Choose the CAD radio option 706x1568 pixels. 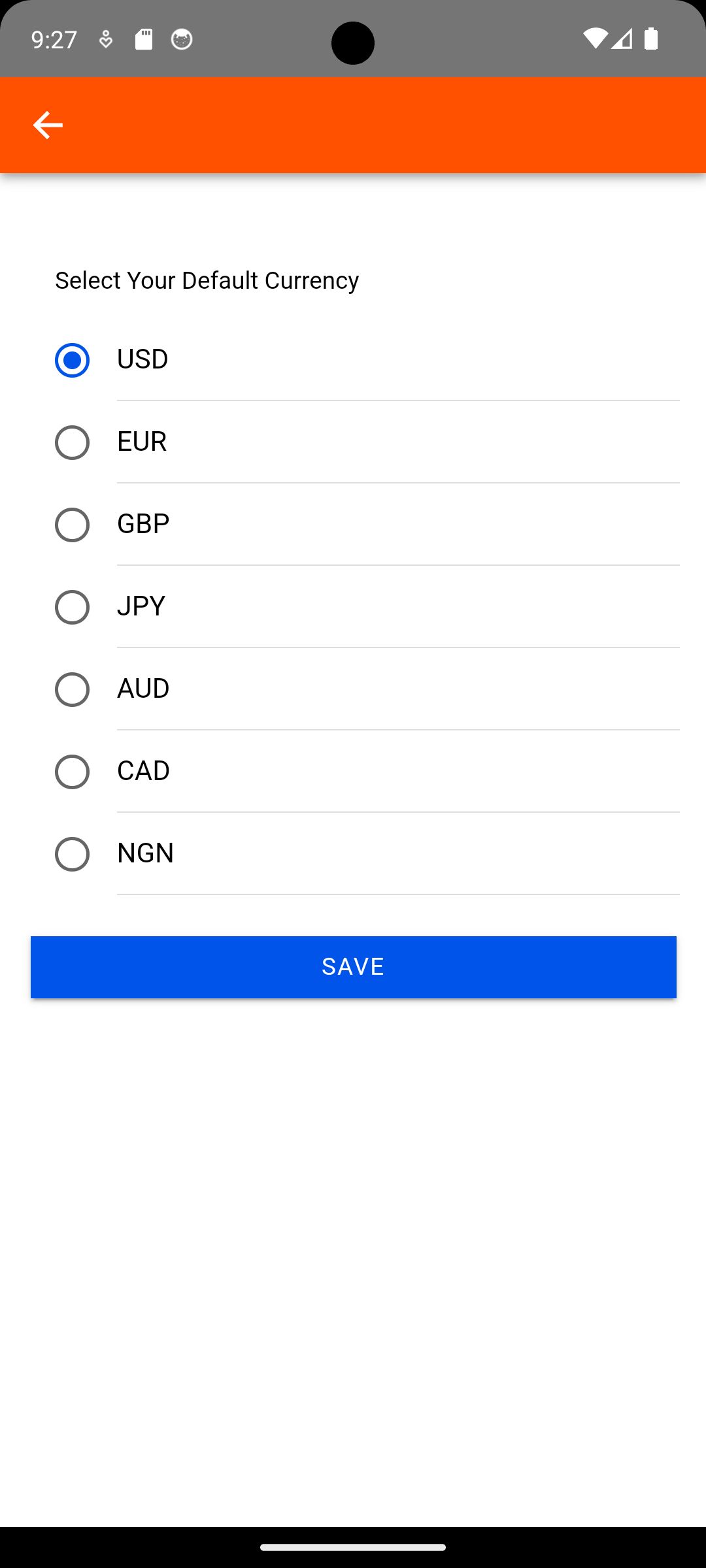[x=72, y=772]
